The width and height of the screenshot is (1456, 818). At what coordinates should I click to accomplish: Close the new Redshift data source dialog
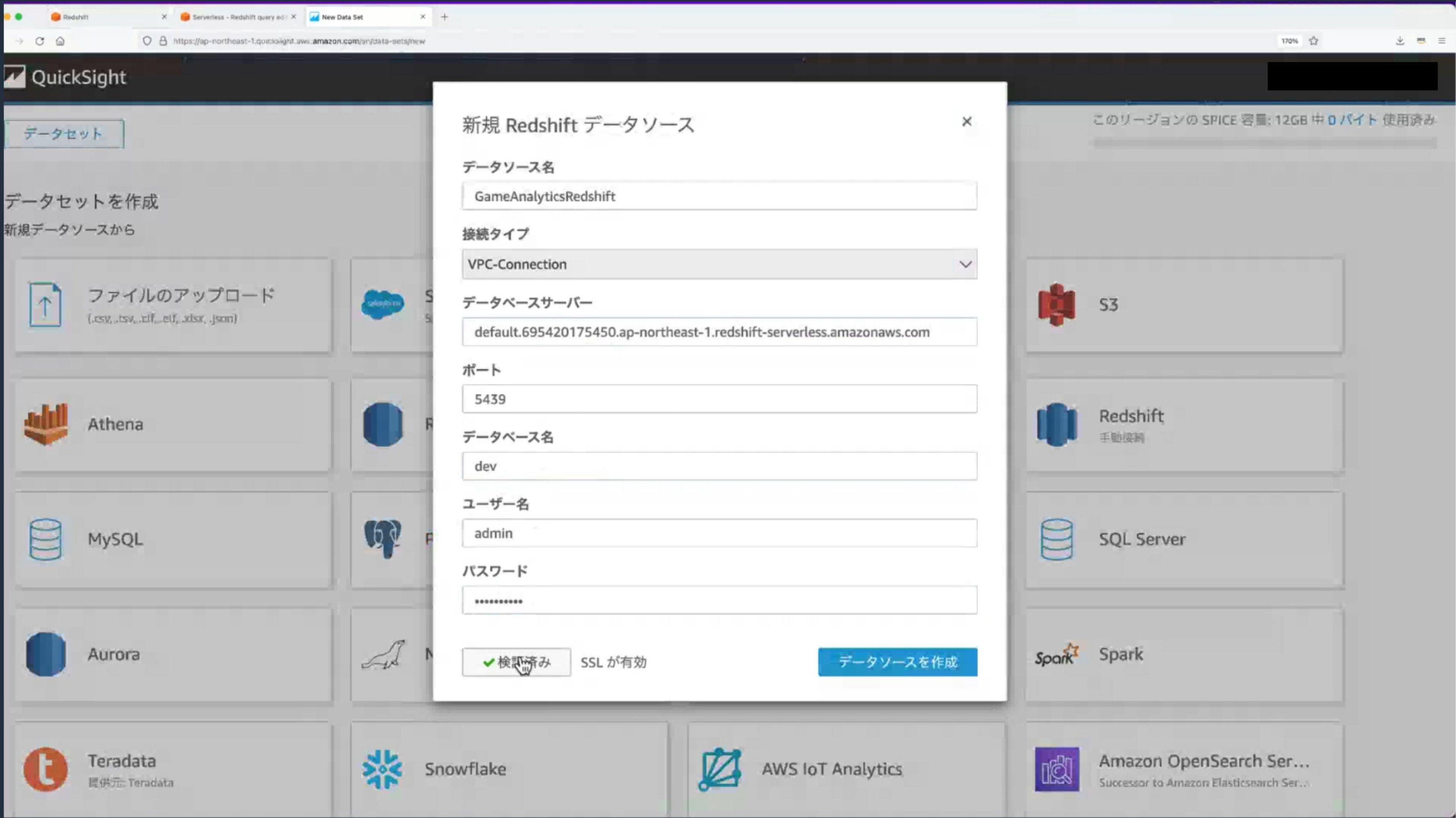[x=966, y=121]
